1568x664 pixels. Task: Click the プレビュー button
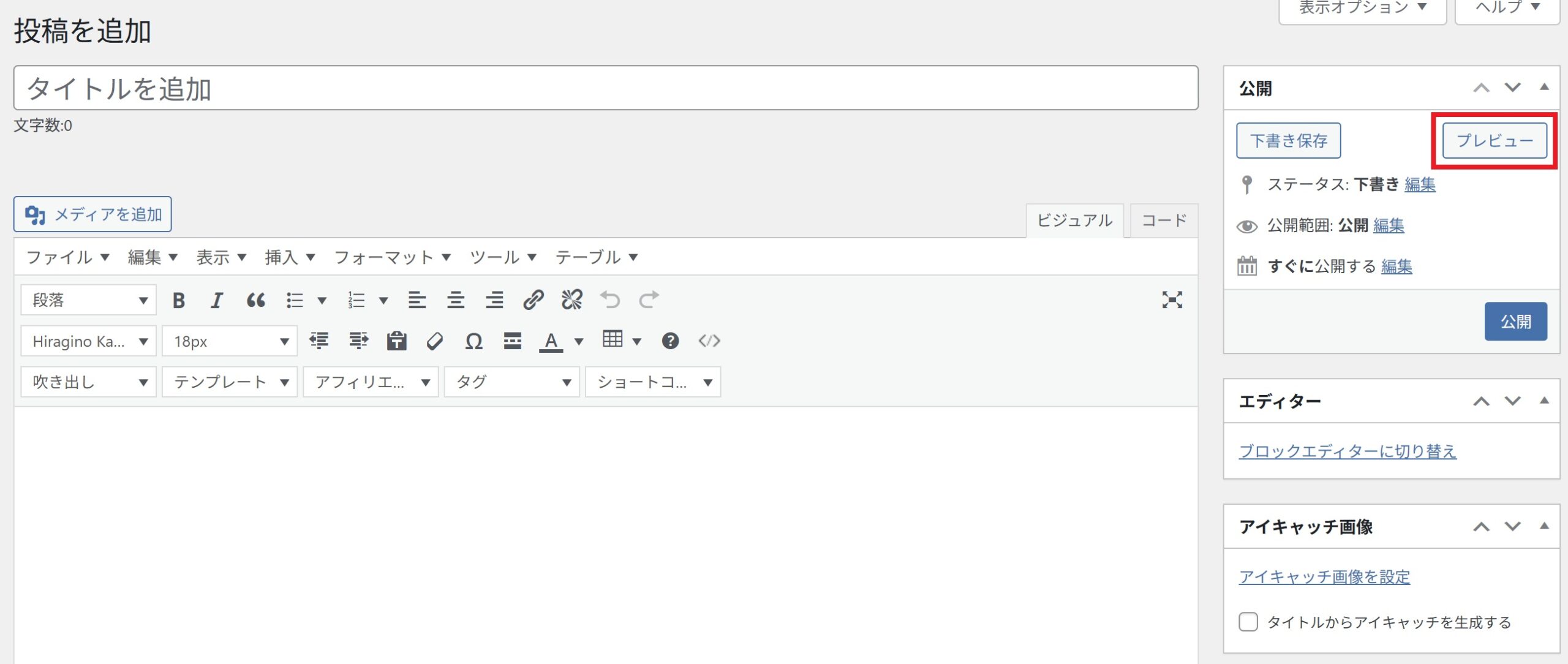(x=1494, y=141)
